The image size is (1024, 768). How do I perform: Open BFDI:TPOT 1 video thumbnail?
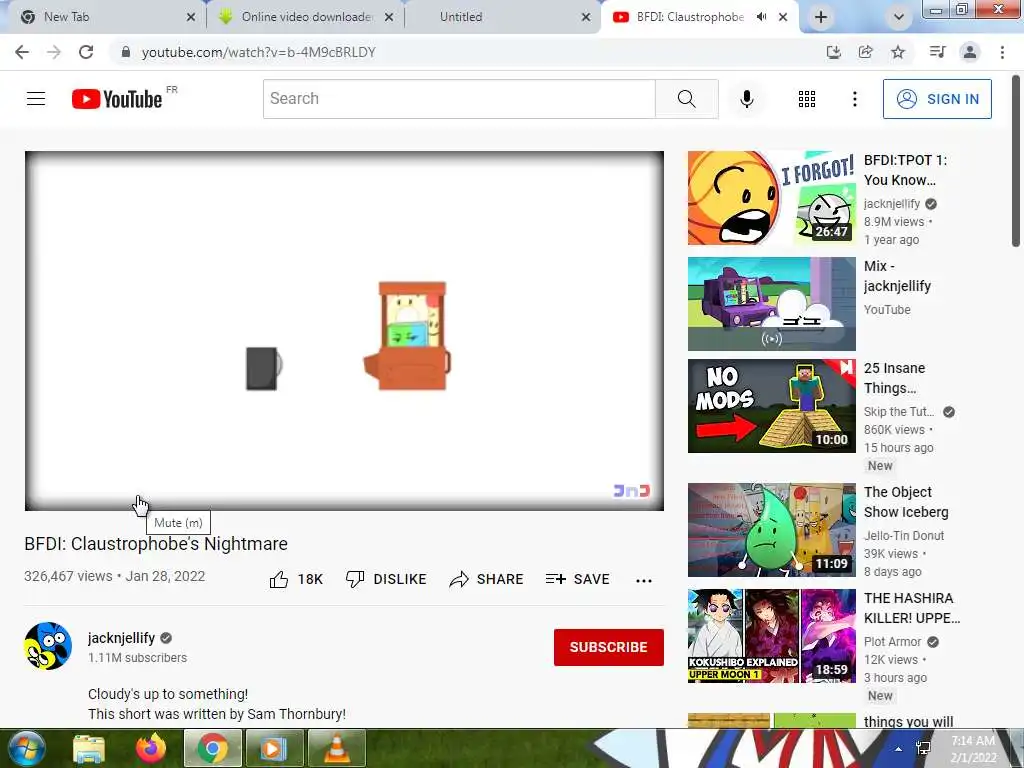[x=771, y=198]
